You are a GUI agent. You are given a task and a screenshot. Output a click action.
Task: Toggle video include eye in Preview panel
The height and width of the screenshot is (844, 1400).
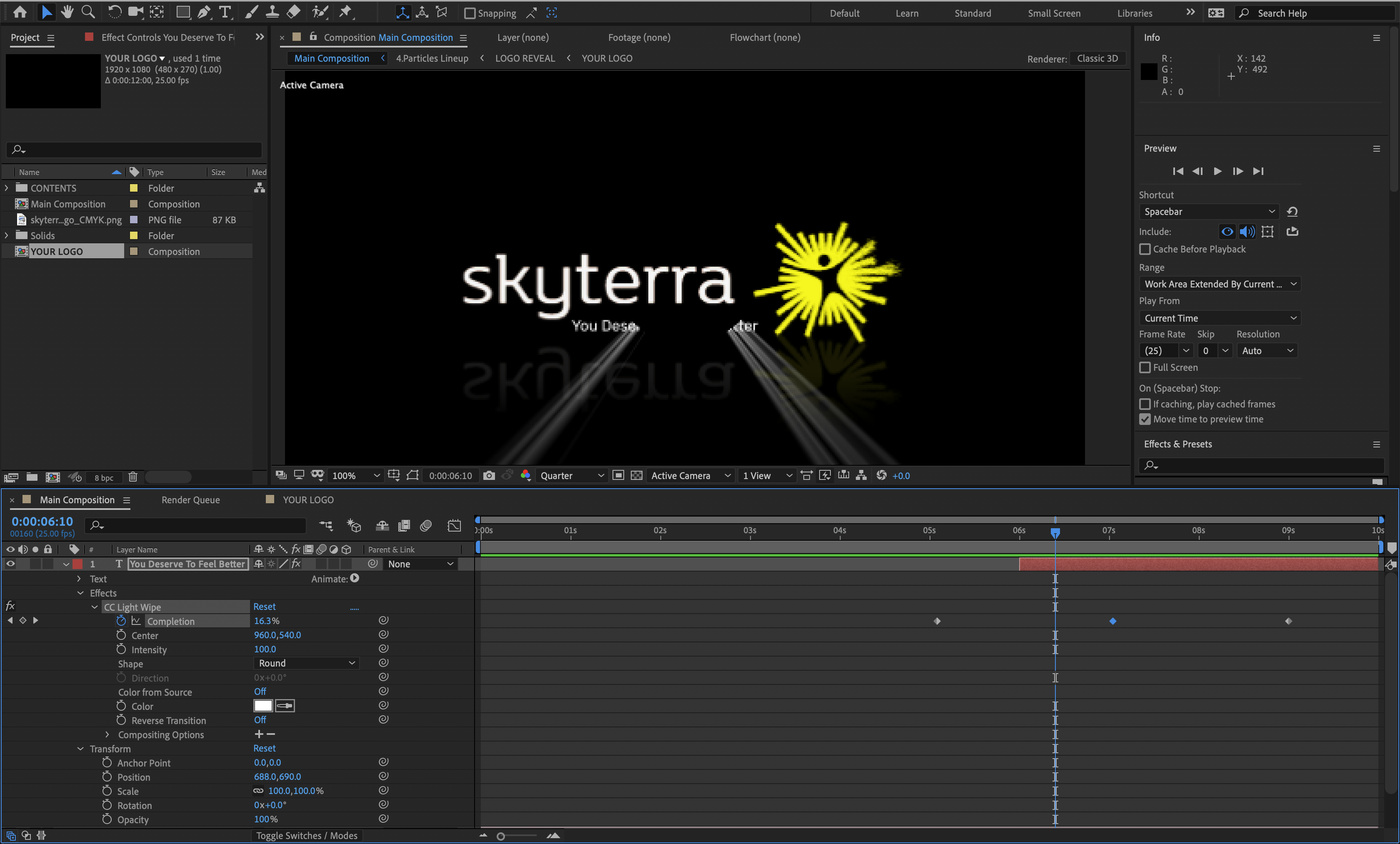[x=1227, y=231]
